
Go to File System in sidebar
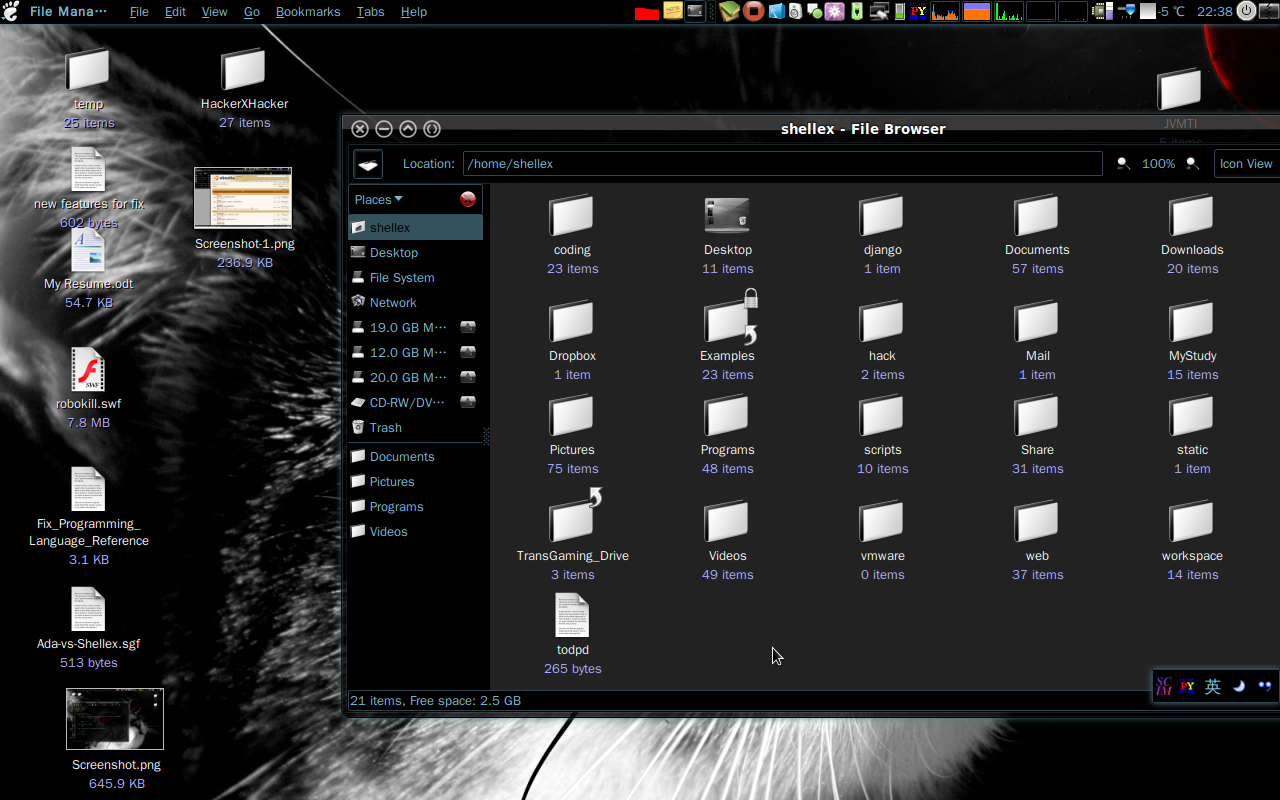pos(415,277)
